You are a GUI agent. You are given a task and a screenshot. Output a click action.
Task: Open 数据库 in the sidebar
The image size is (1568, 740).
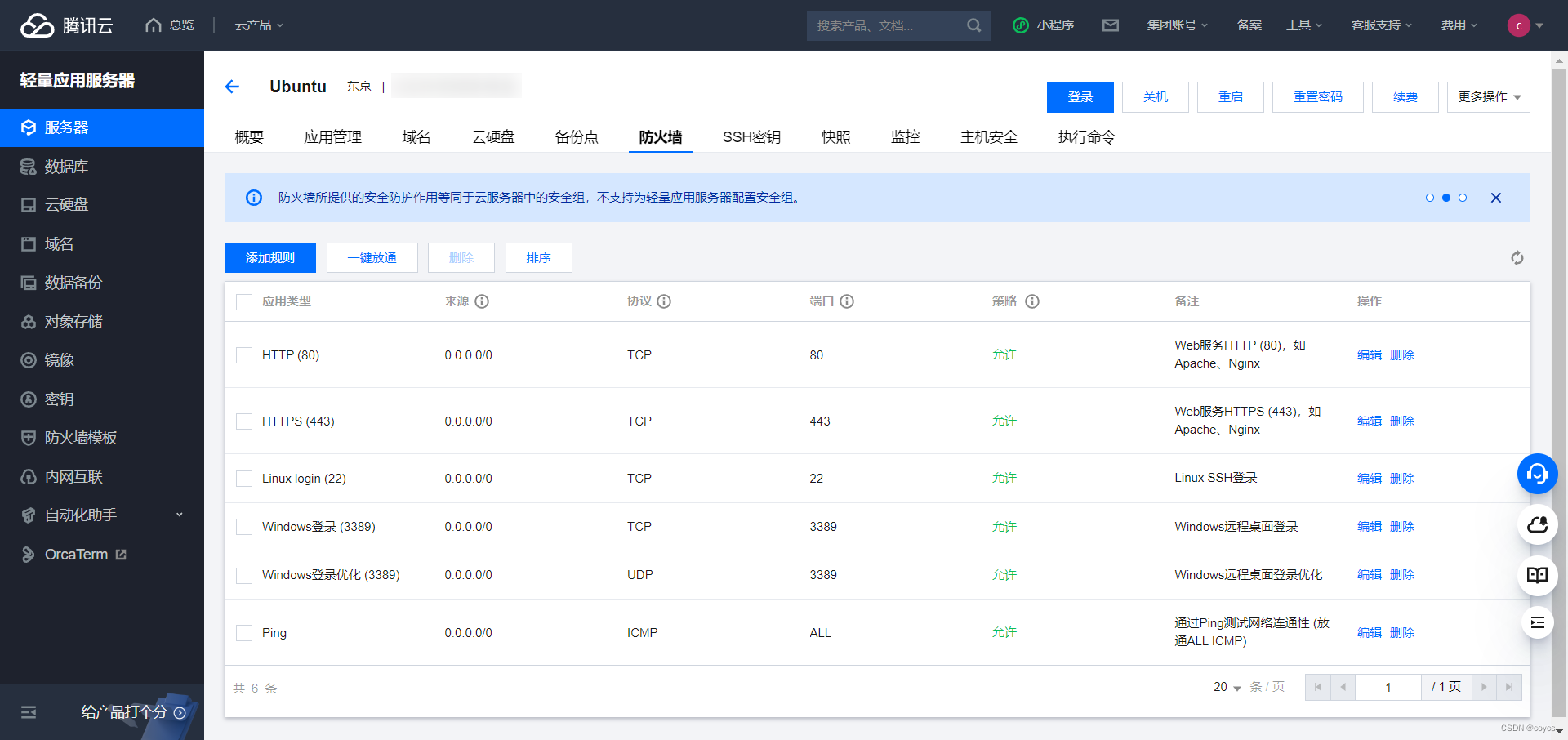[102, 167]
